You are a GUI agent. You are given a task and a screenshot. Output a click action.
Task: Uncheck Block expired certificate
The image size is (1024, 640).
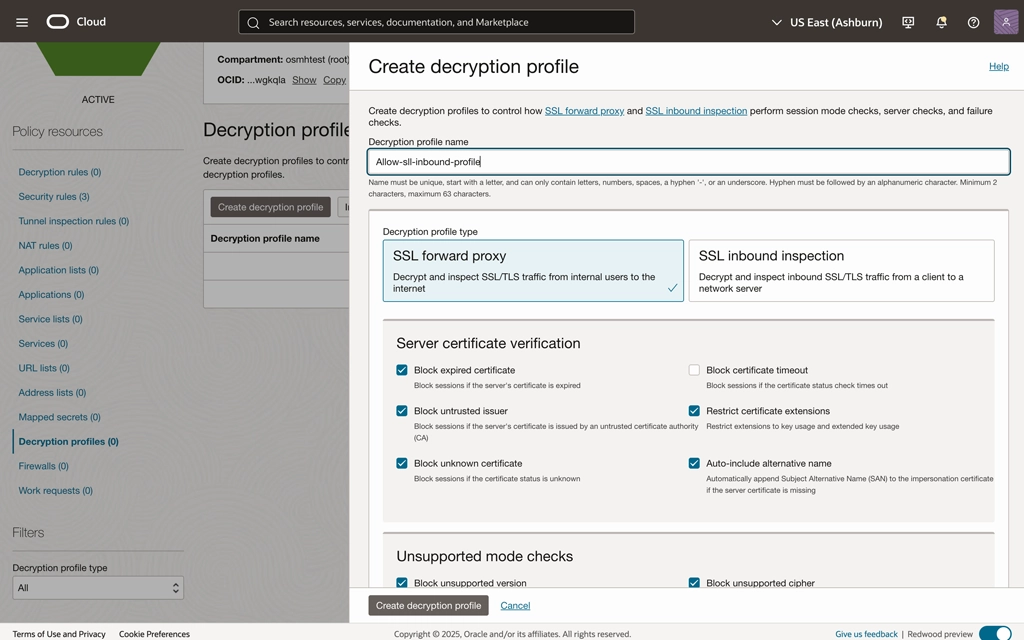pos(402,370)
